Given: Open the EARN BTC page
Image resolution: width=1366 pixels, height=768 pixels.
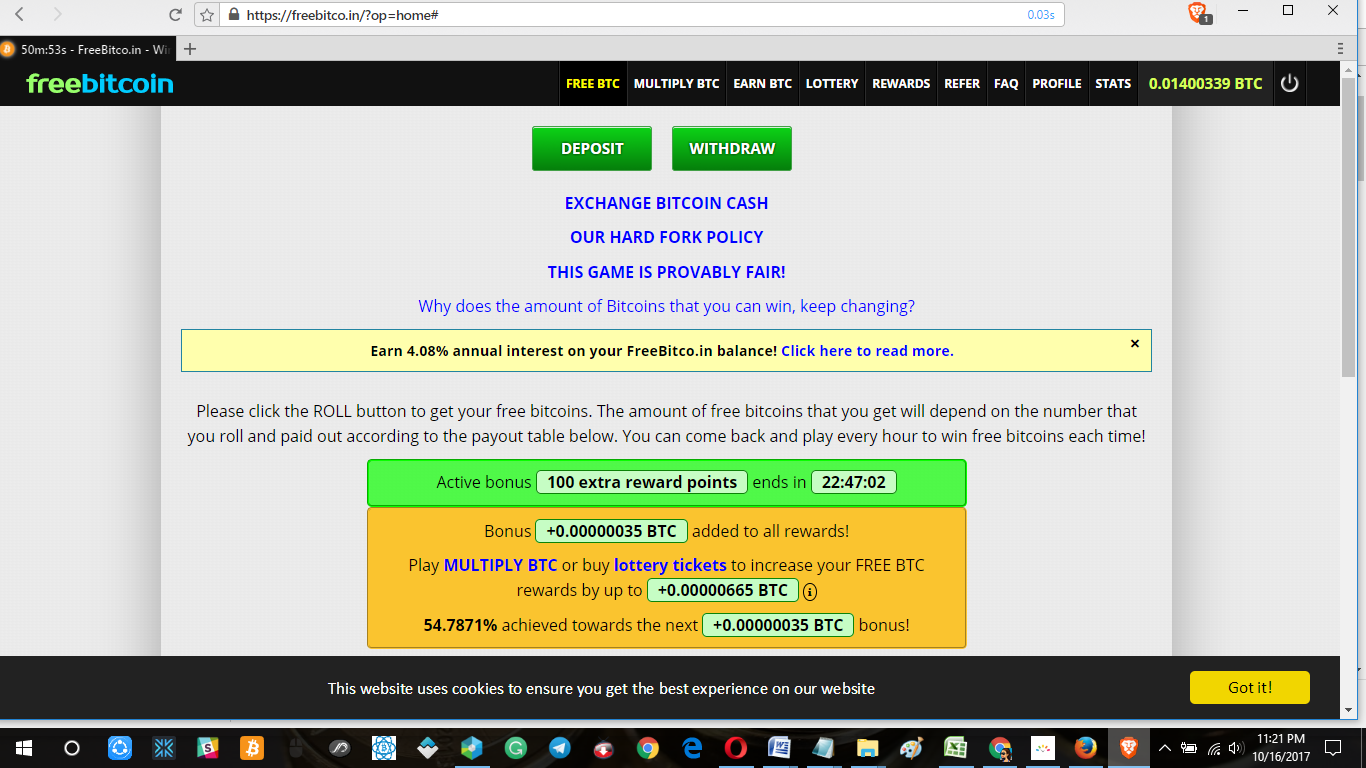Looking at the screenshot, I should (763, 84).
